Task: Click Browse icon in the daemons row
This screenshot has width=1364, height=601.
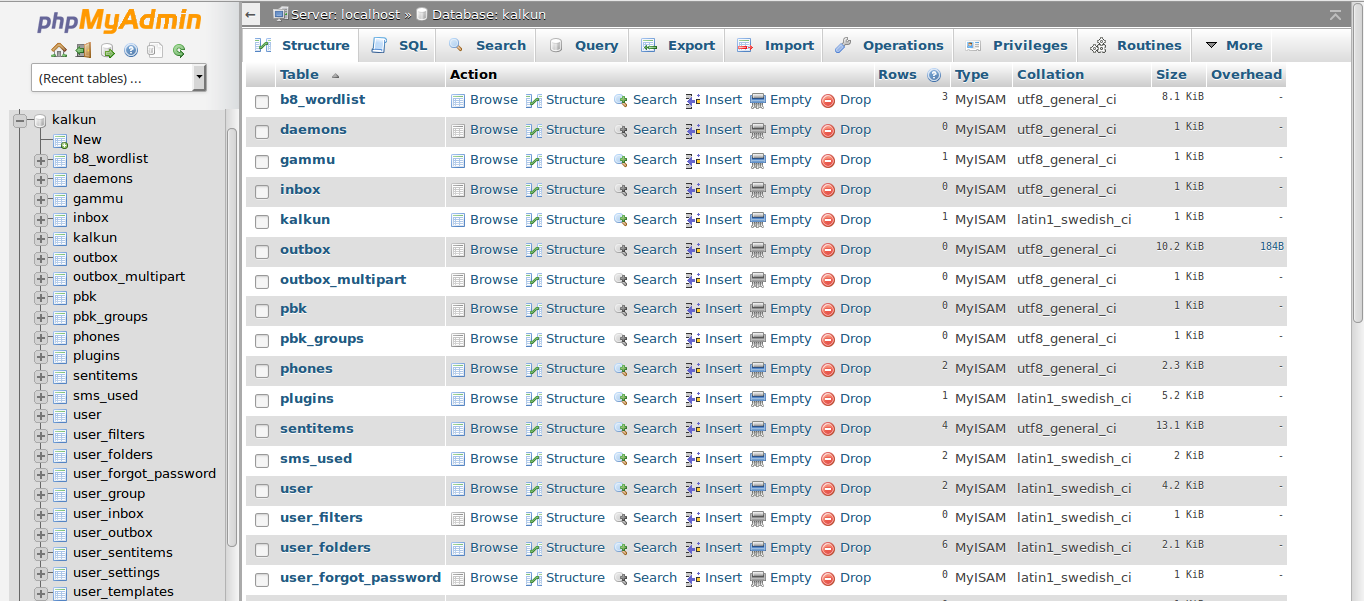Action: coord(458,130)
